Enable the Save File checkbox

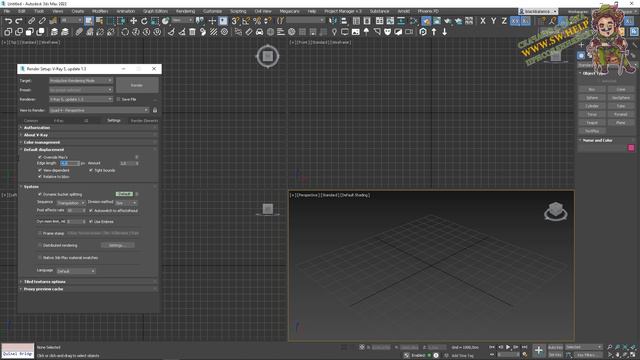(118, 99)
